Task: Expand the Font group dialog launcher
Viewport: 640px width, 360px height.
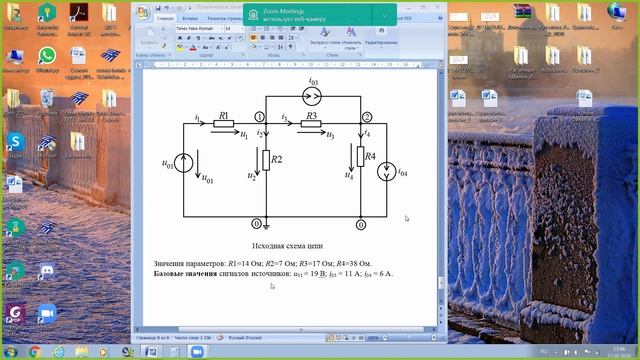Action: [244, 55]
